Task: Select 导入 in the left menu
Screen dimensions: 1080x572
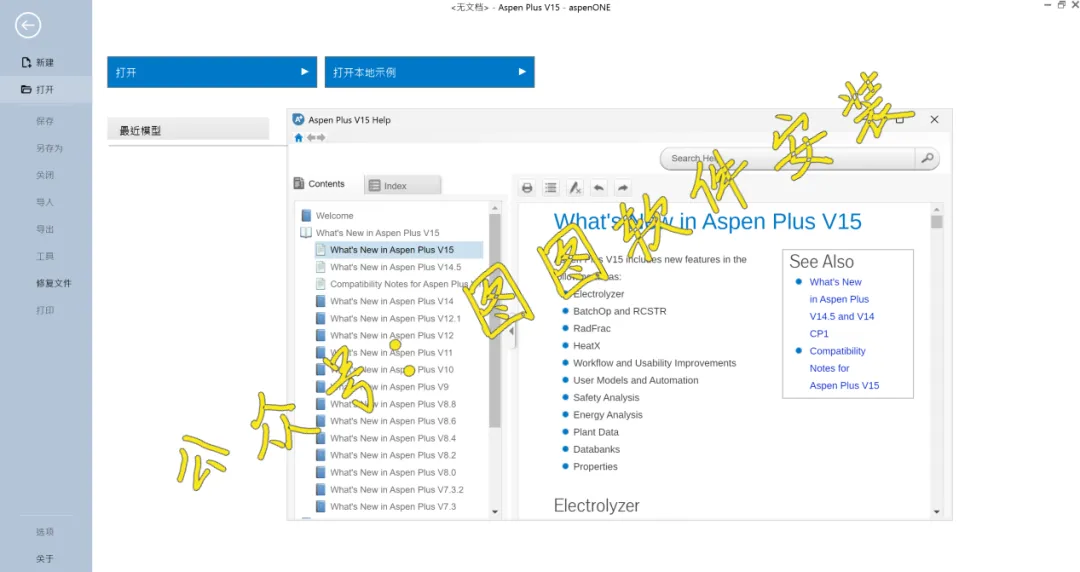Action: click(45, 202)
